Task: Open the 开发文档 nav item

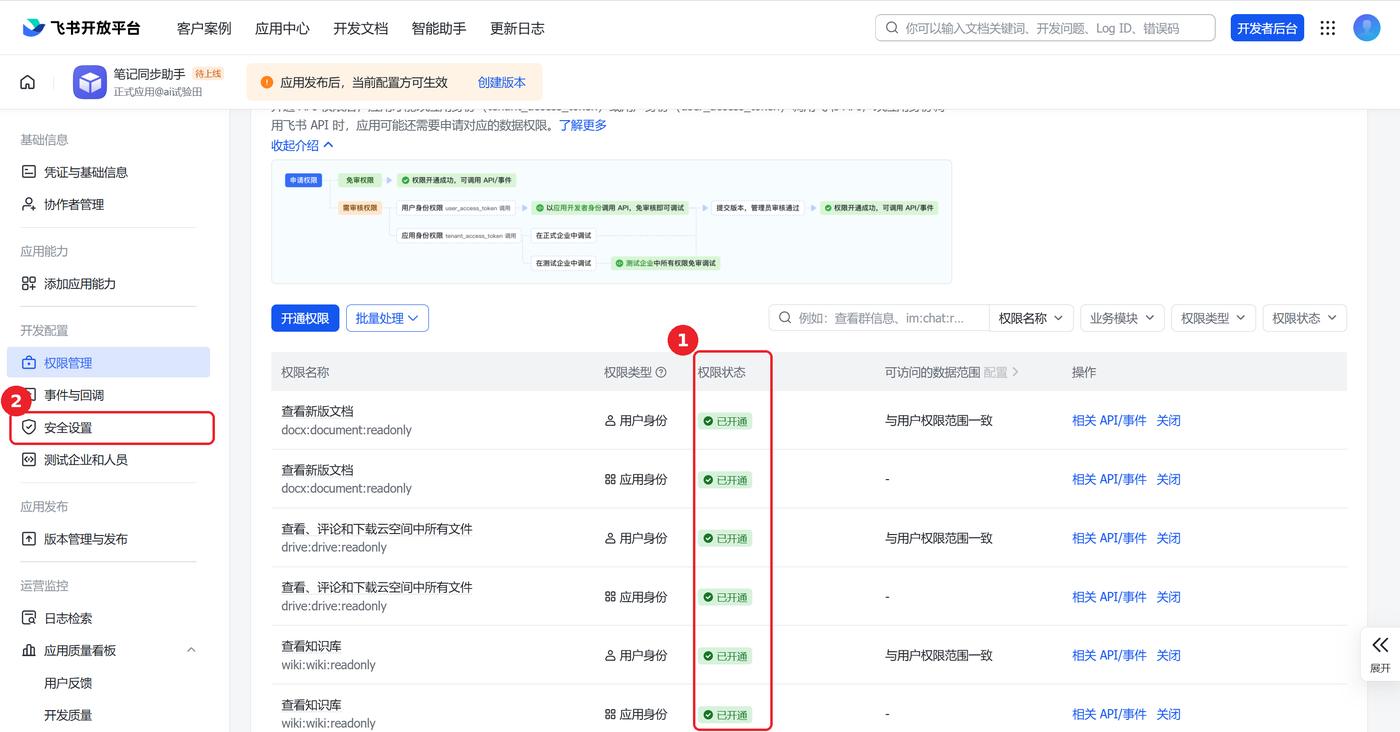Action: click(x=360, y=28)
